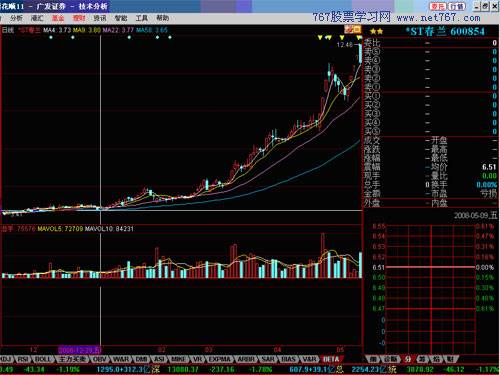Screen dimensions: 500x375
Task: Switch to the RSI indicator tab
Action: coord(23,359)
